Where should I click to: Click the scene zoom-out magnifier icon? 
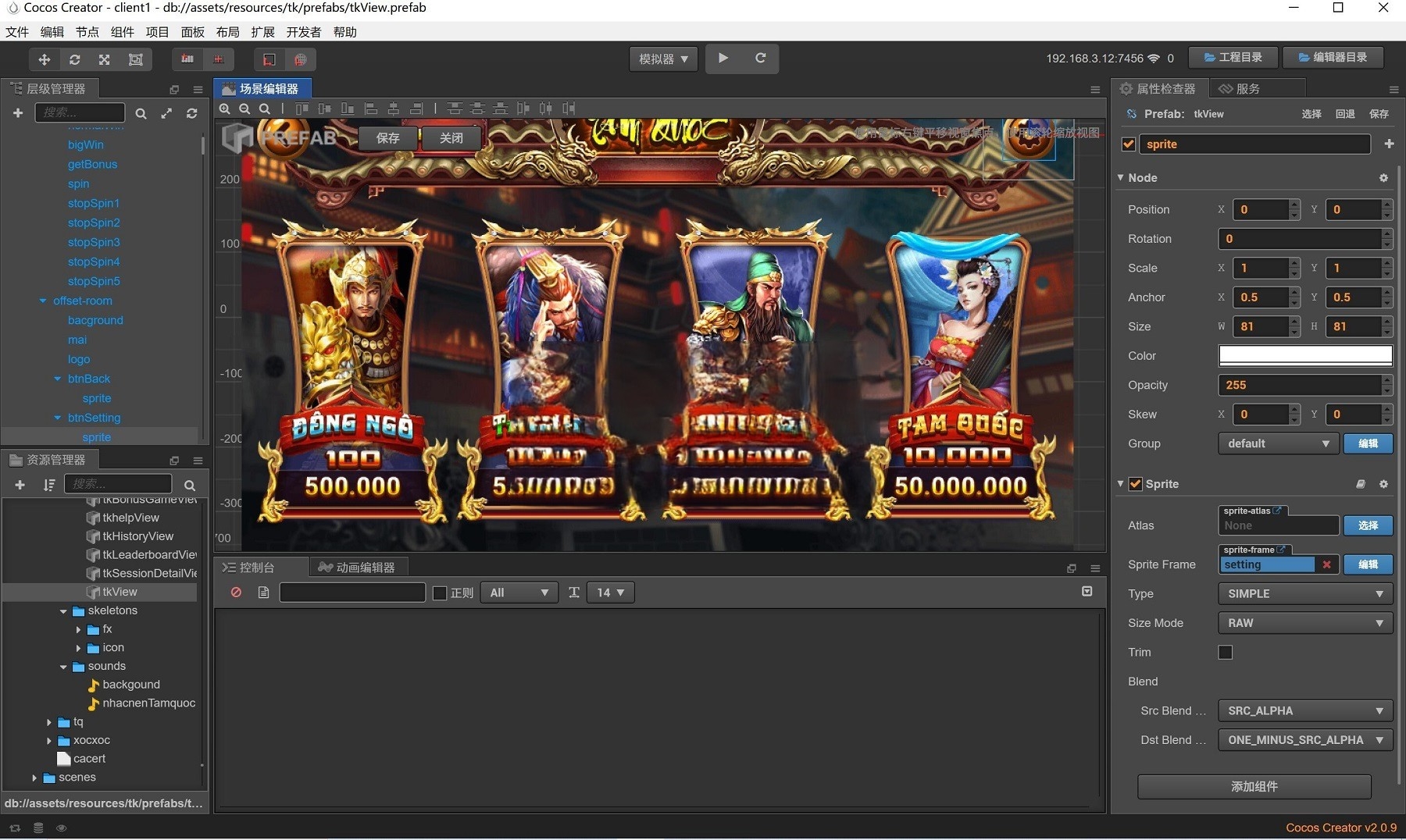[244, 109]
